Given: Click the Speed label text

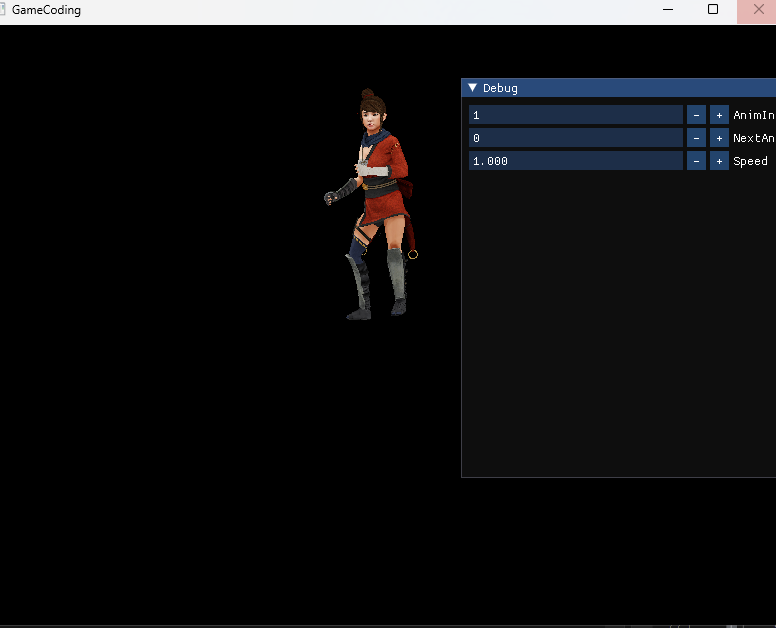Looking at the screenshot, I should [x=750, y=161].
